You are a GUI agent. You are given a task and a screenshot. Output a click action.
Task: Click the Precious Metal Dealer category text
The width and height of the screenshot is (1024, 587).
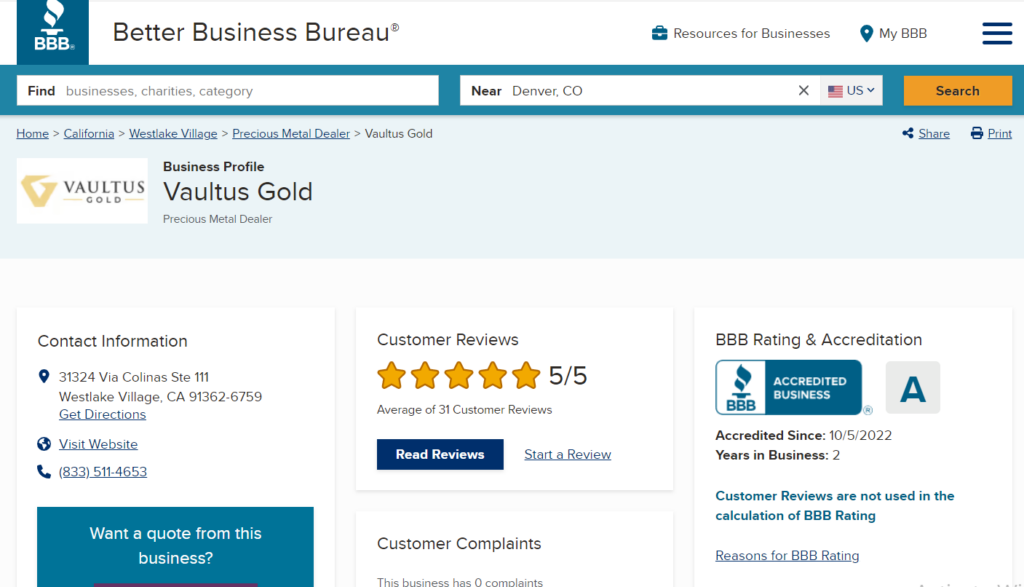(x=217, y=219)
